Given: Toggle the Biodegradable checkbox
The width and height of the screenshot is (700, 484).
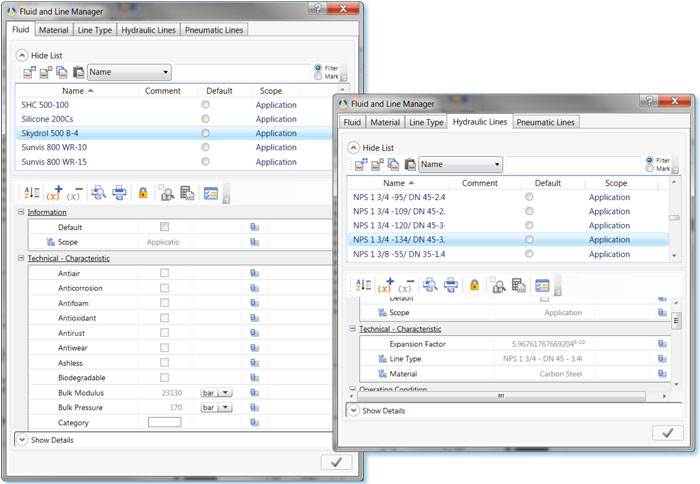Looking at the screenshot, I should click(x=164, y=378).
